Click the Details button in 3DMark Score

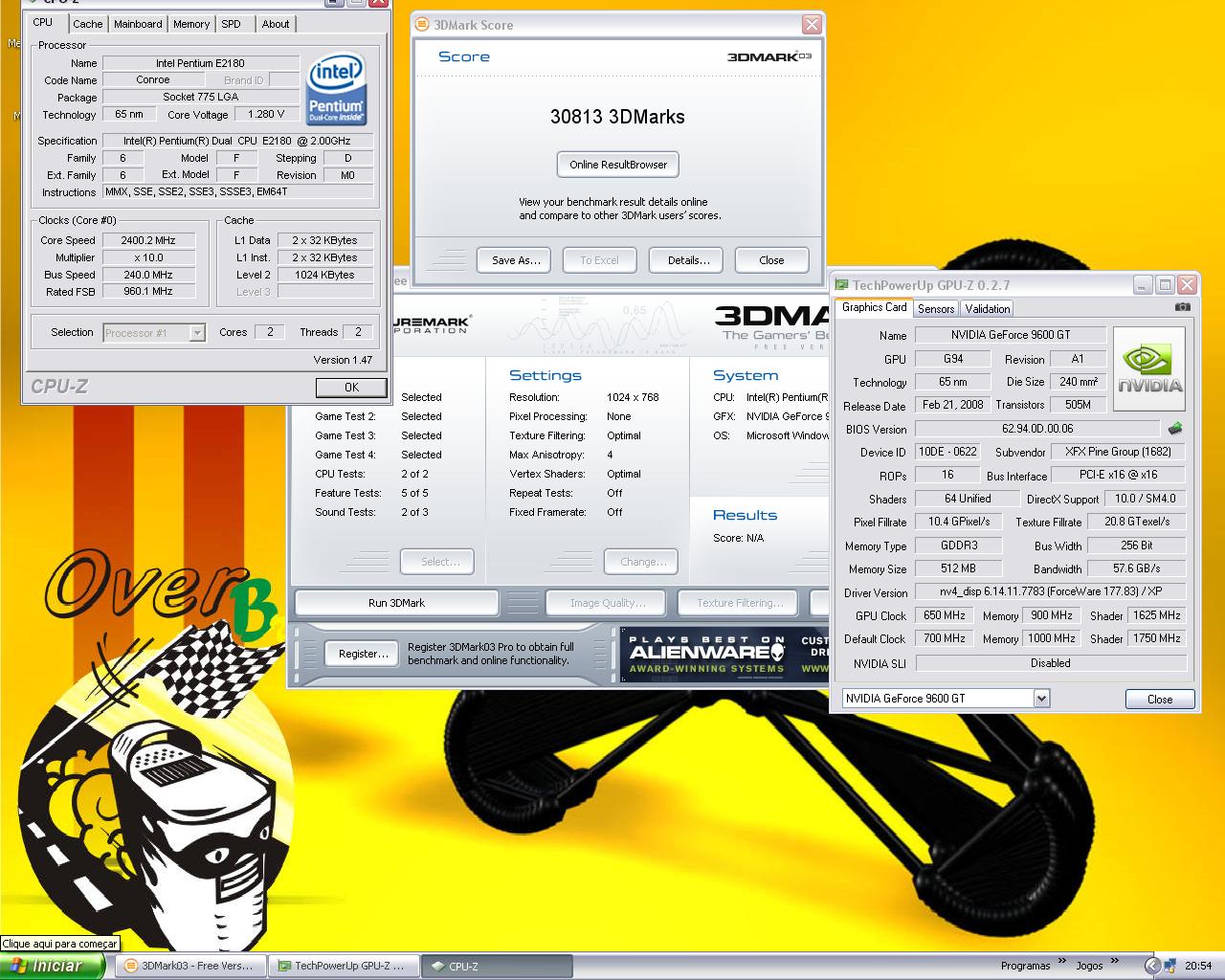tap(688, 260)
